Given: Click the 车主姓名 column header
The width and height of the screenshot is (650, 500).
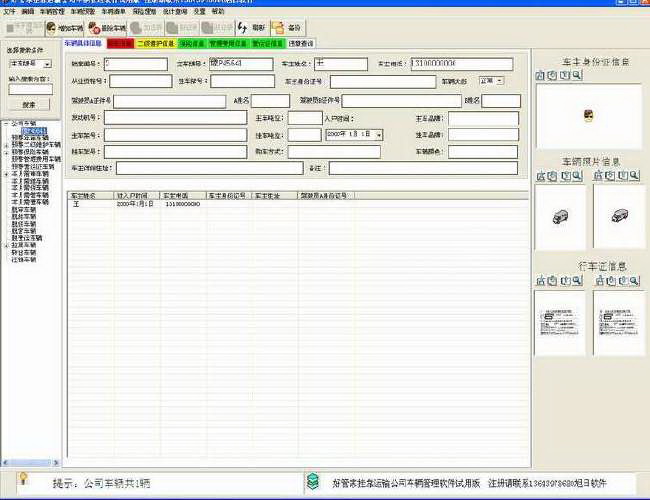Looking at the screenshot, I should coord(90,195).
